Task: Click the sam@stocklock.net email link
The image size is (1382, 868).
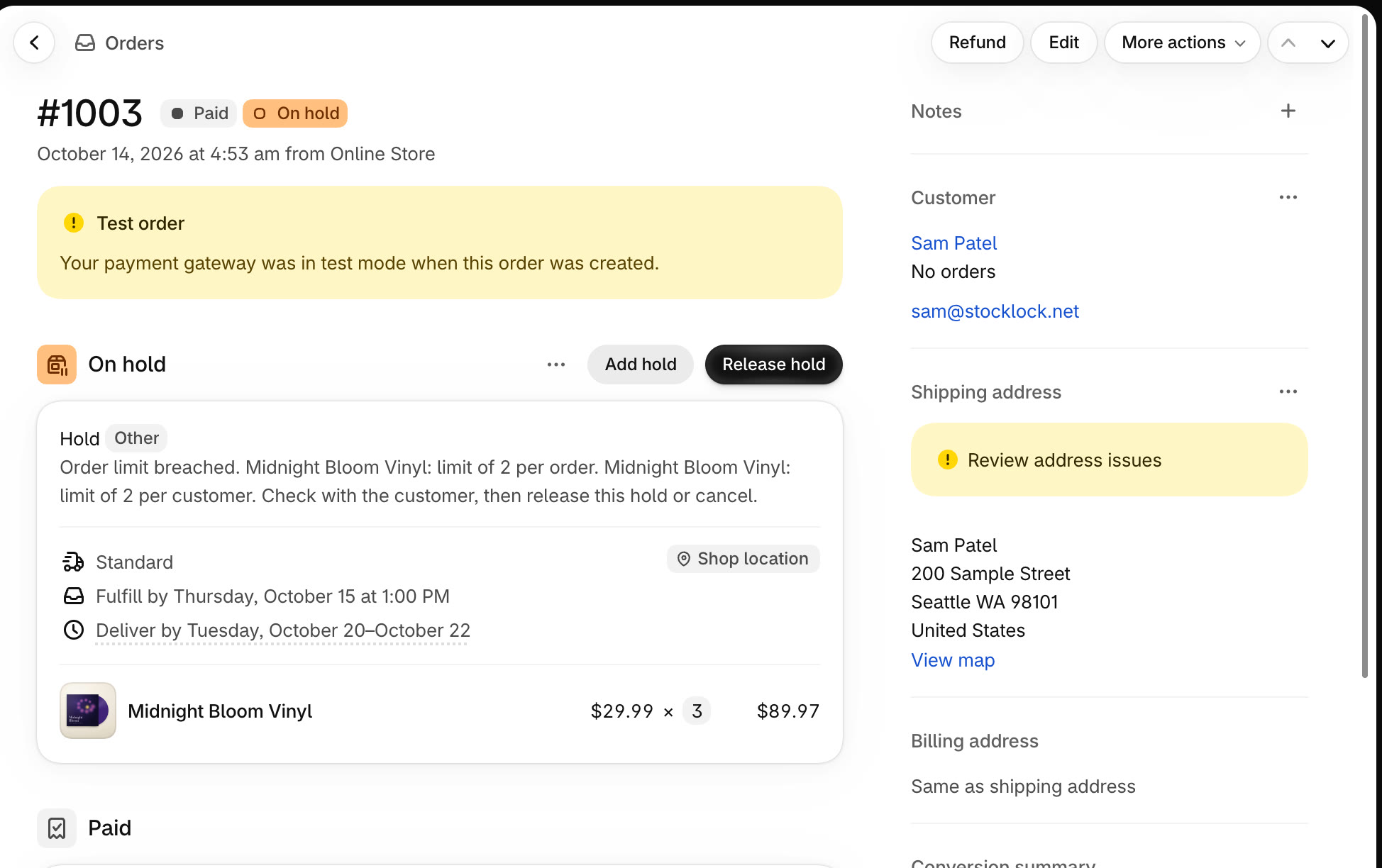Action: pos(995,311)
